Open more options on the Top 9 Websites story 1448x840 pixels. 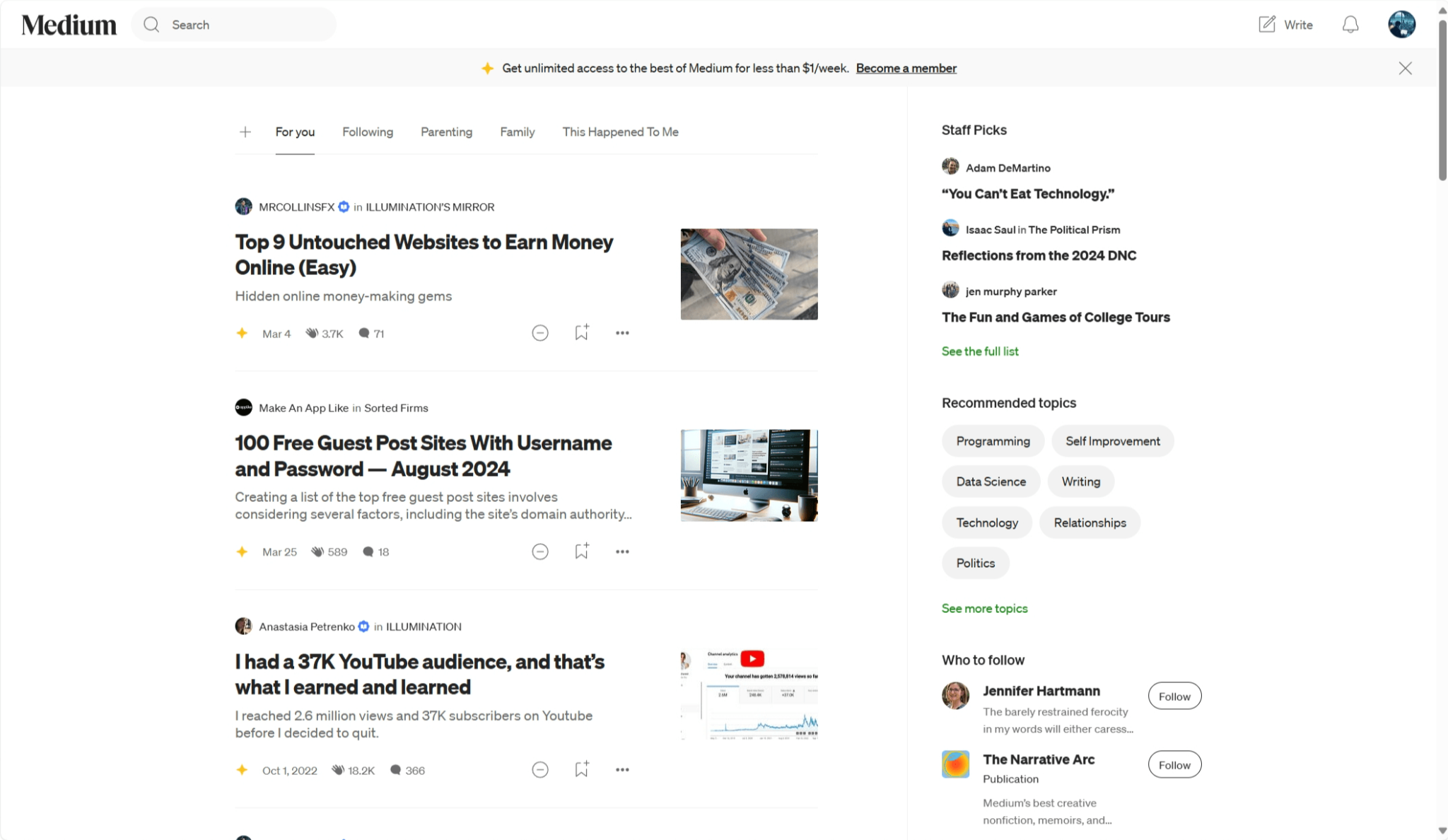tap(622, 332)
